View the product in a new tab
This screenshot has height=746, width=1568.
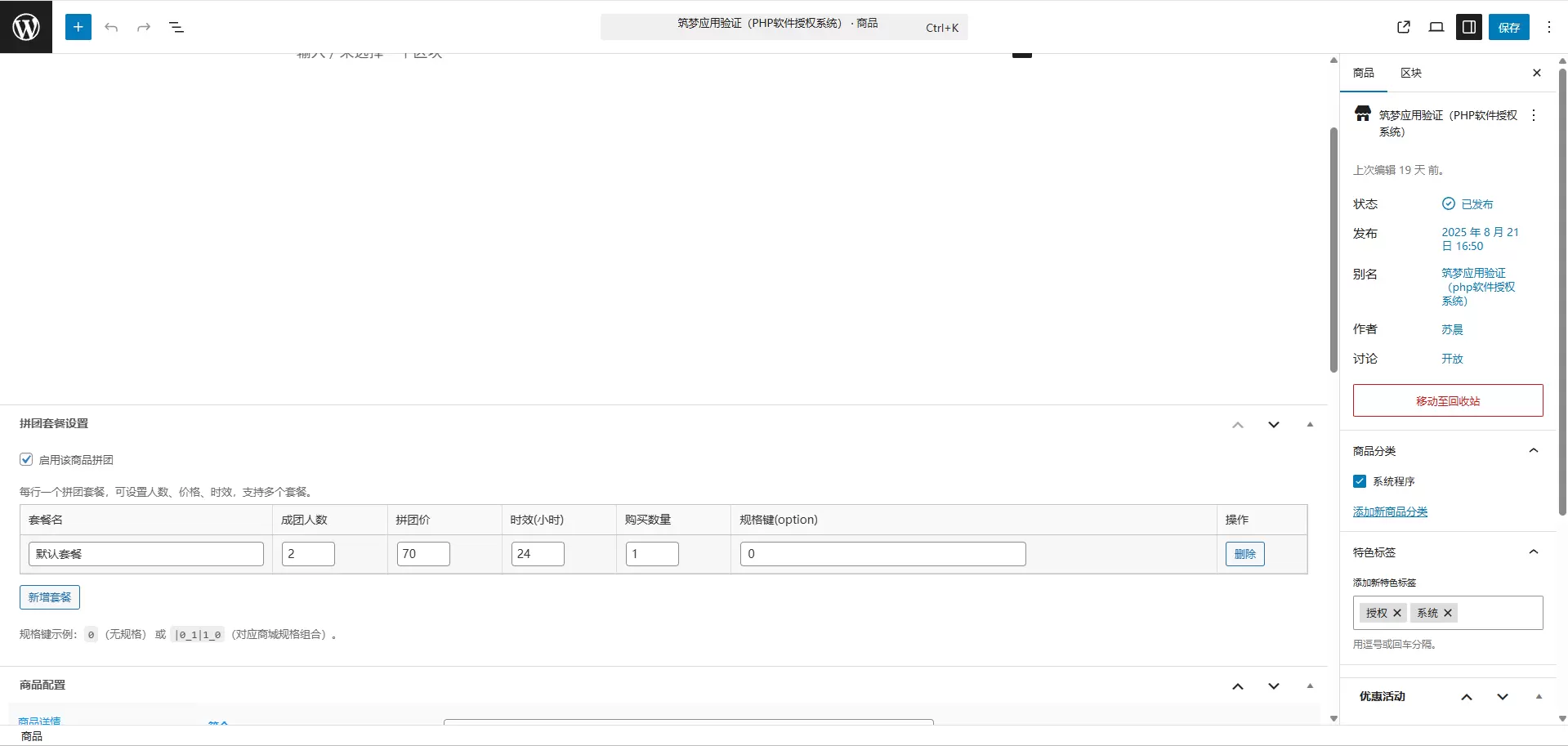tap(1404, 27)
